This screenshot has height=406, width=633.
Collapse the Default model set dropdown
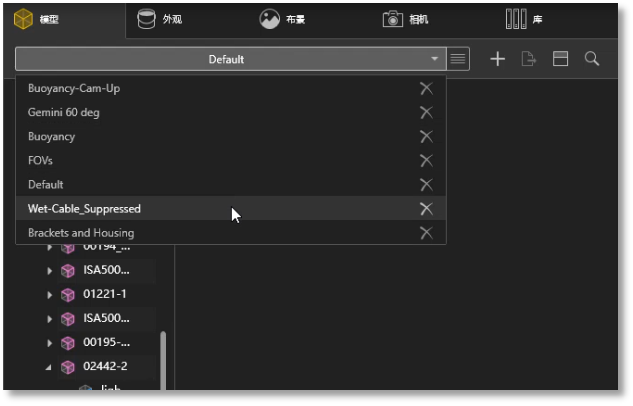(x=433, y=59)
